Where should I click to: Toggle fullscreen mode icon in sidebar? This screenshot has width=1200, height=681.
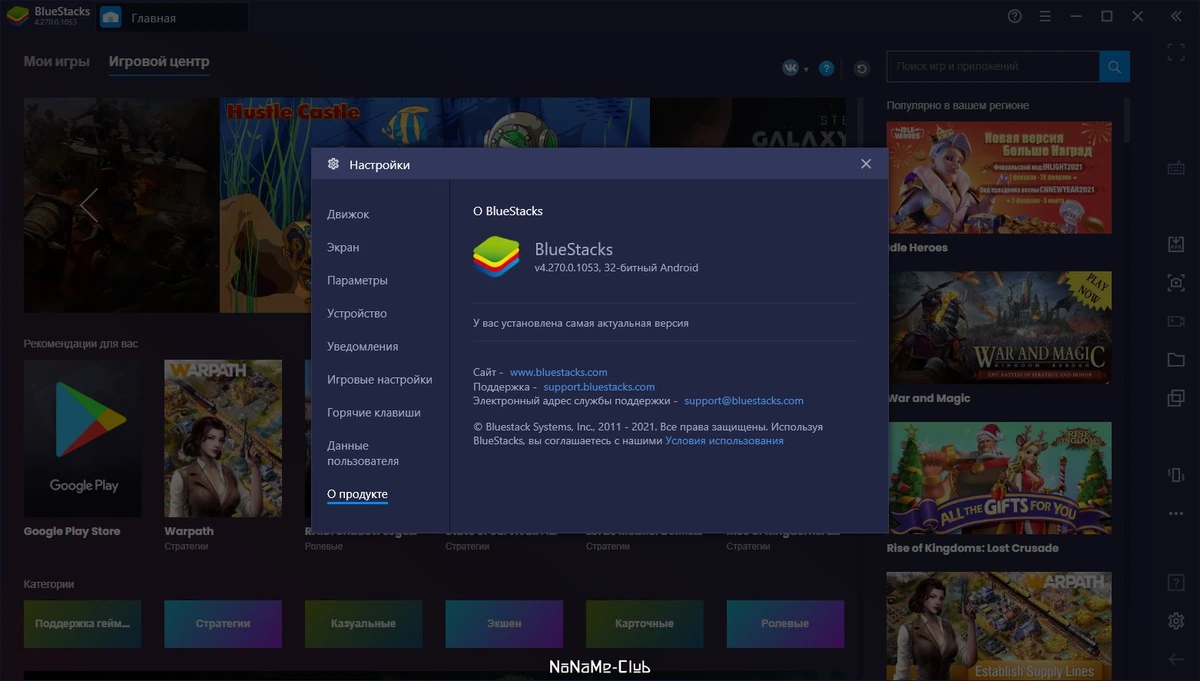pyautogui.click(x=1176, y=53)
